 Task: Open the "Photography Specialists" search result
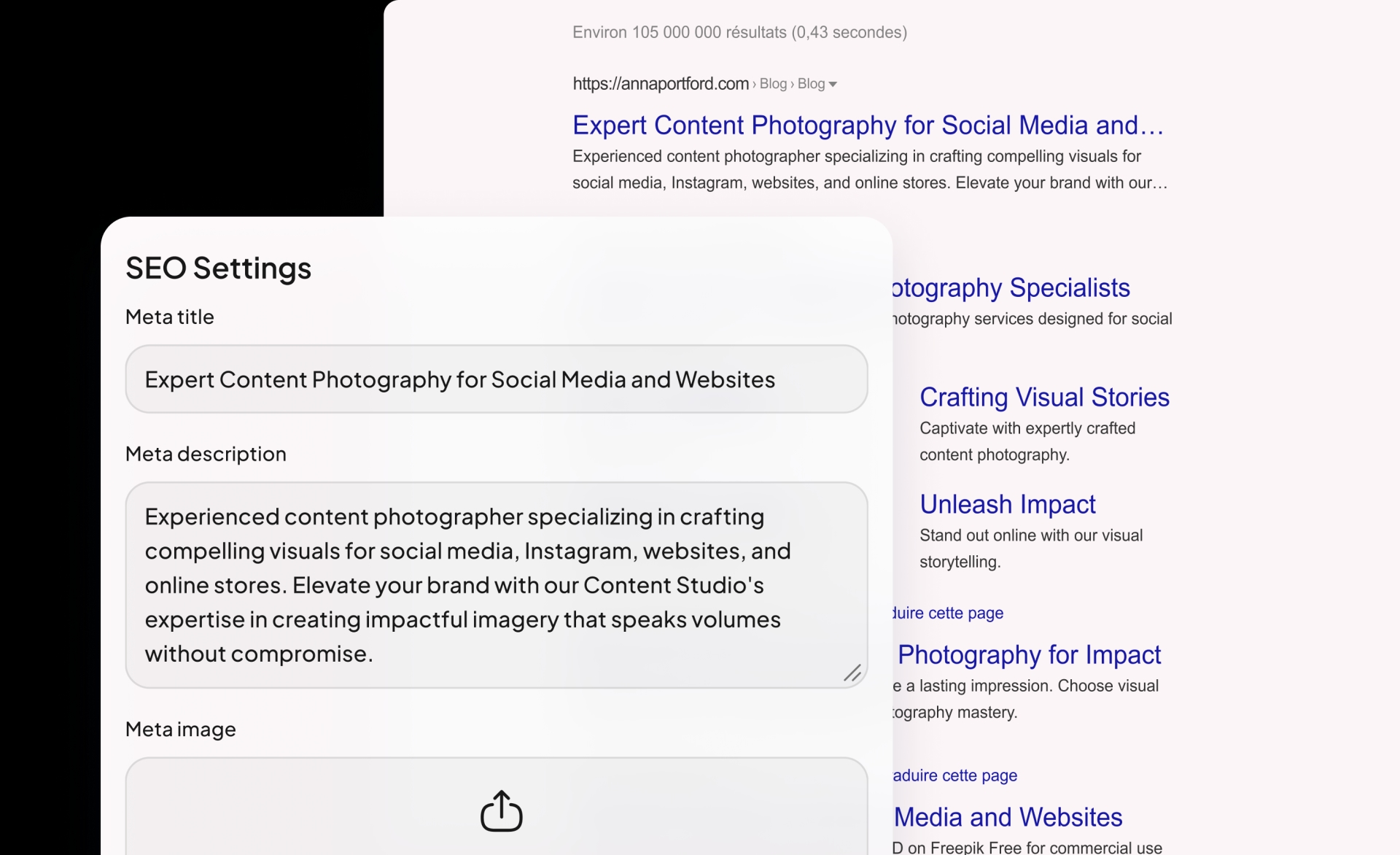point(1011,288)
